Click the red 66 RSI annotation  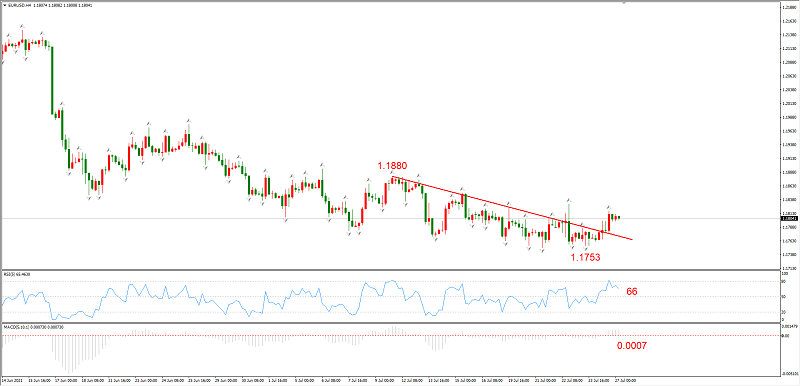click(x=632, y=292)
